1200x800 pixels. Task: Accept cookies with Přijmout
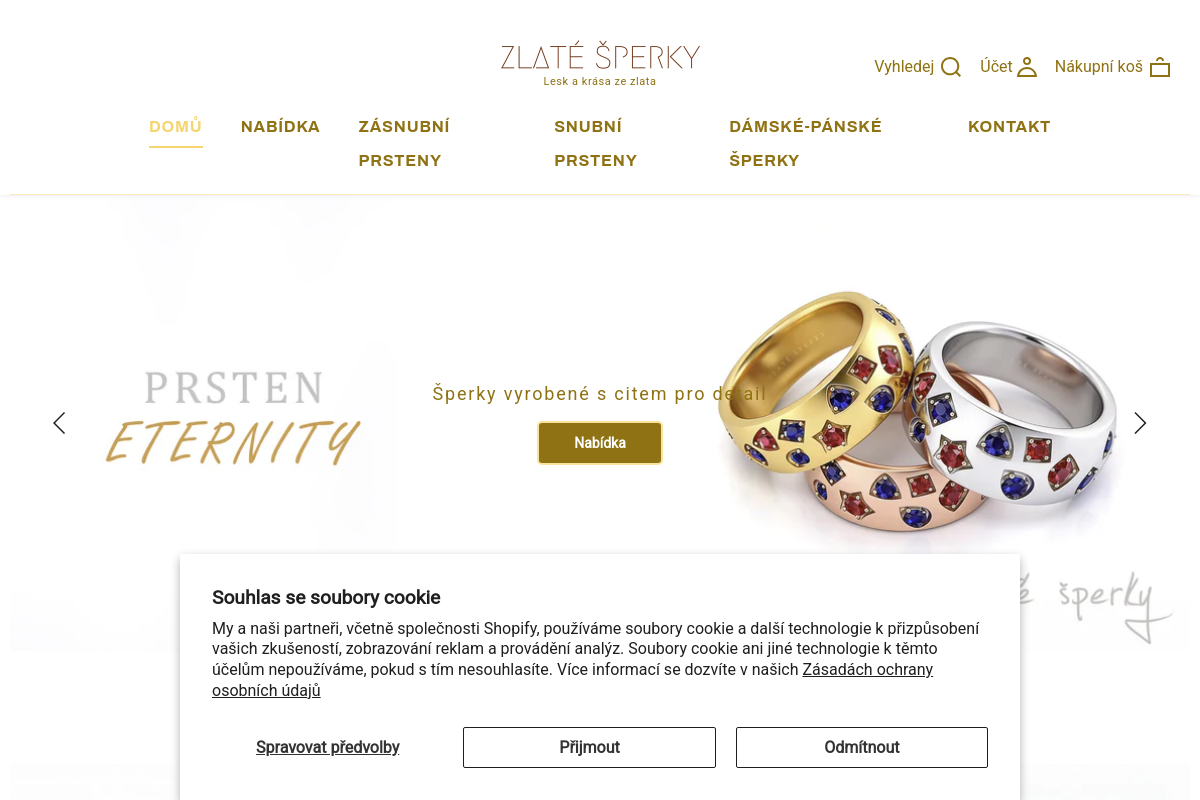point(589,747)
